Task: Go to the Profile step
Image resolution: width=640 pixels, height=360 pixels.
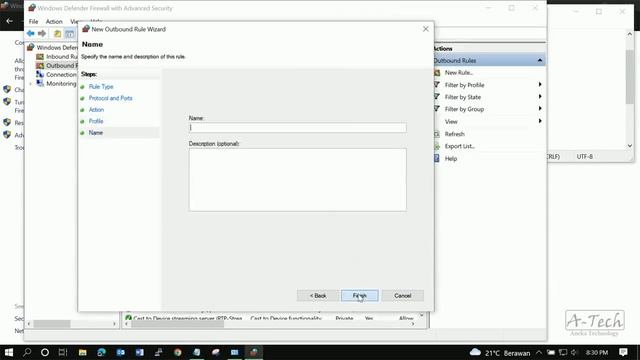Action: tap(96, 121)
